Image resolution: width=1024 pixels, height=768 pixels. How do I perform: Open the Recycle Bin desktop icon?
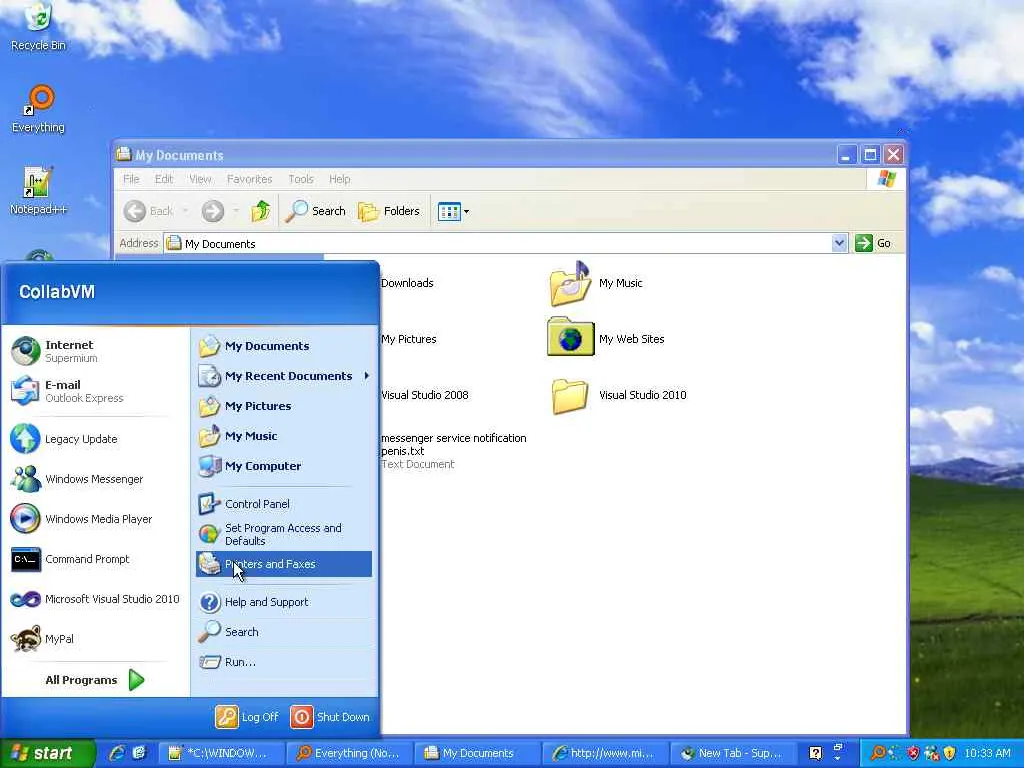click(39, 26)
